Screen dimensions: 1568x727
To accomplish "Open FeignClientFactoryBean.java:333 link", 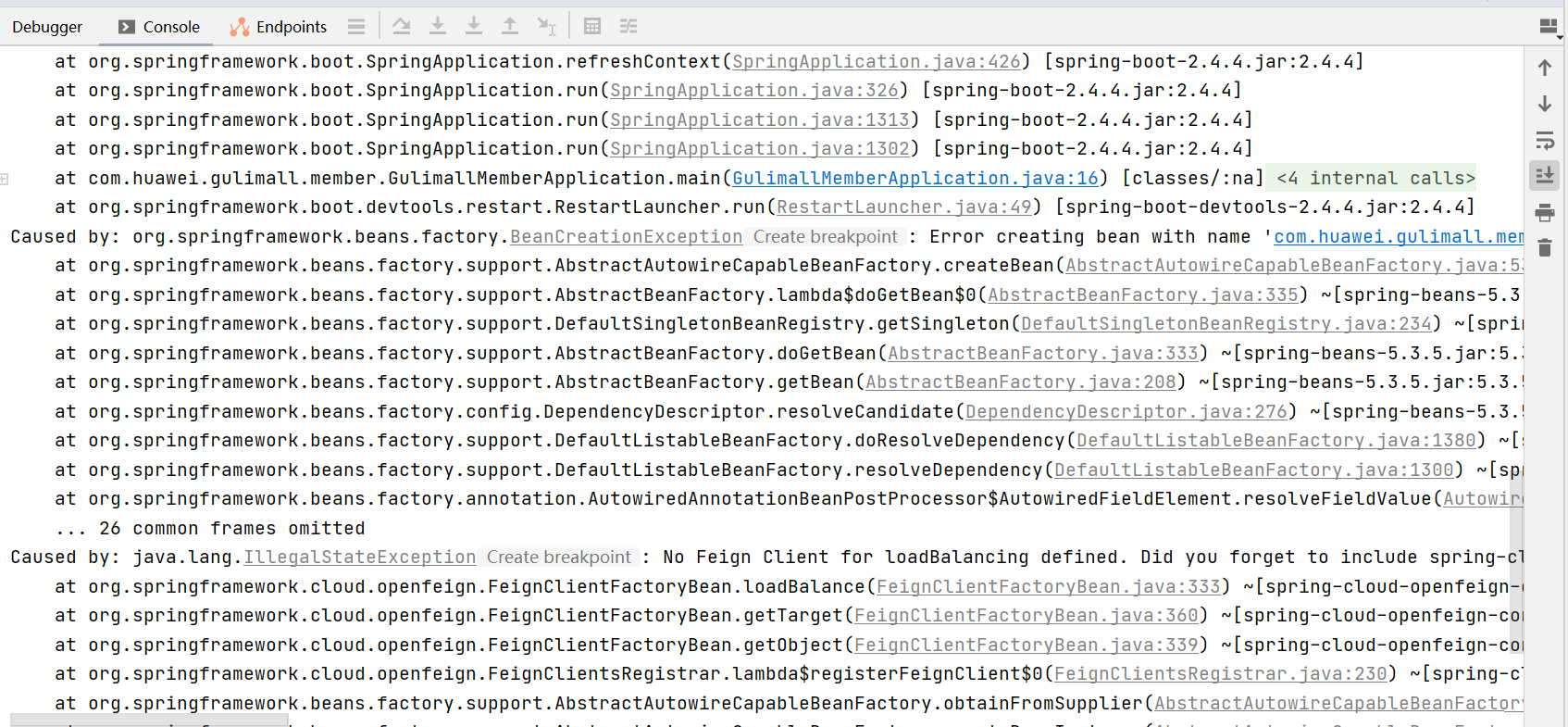I will point(1048,587).
